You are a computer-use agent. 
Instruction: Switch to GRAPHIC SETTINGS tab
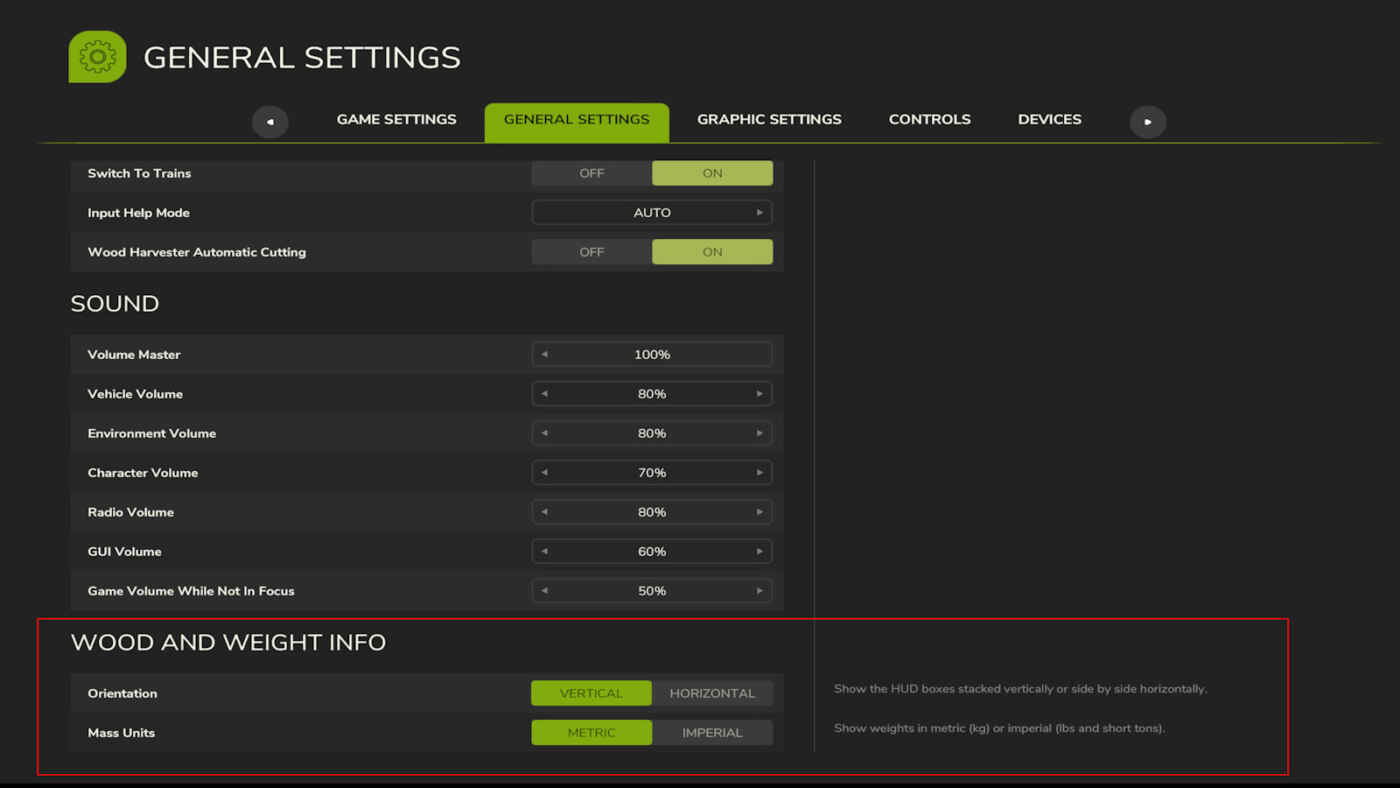coord(769,119)
